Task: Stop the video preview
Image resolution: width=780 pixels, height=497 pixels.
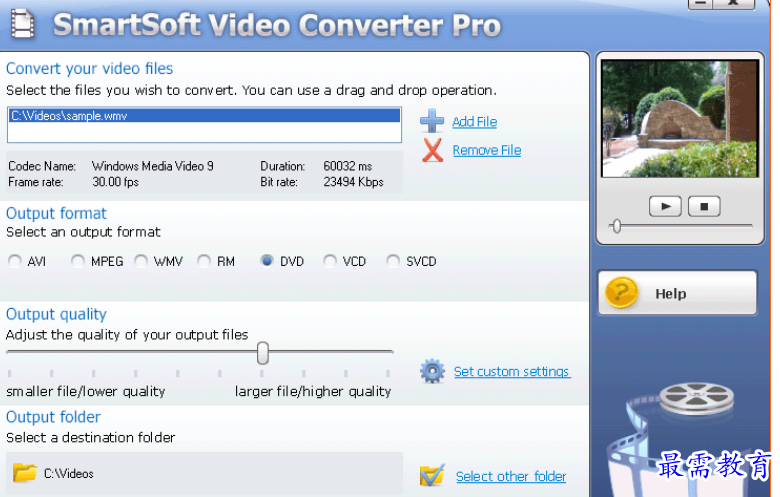Action: pos(704,206)
